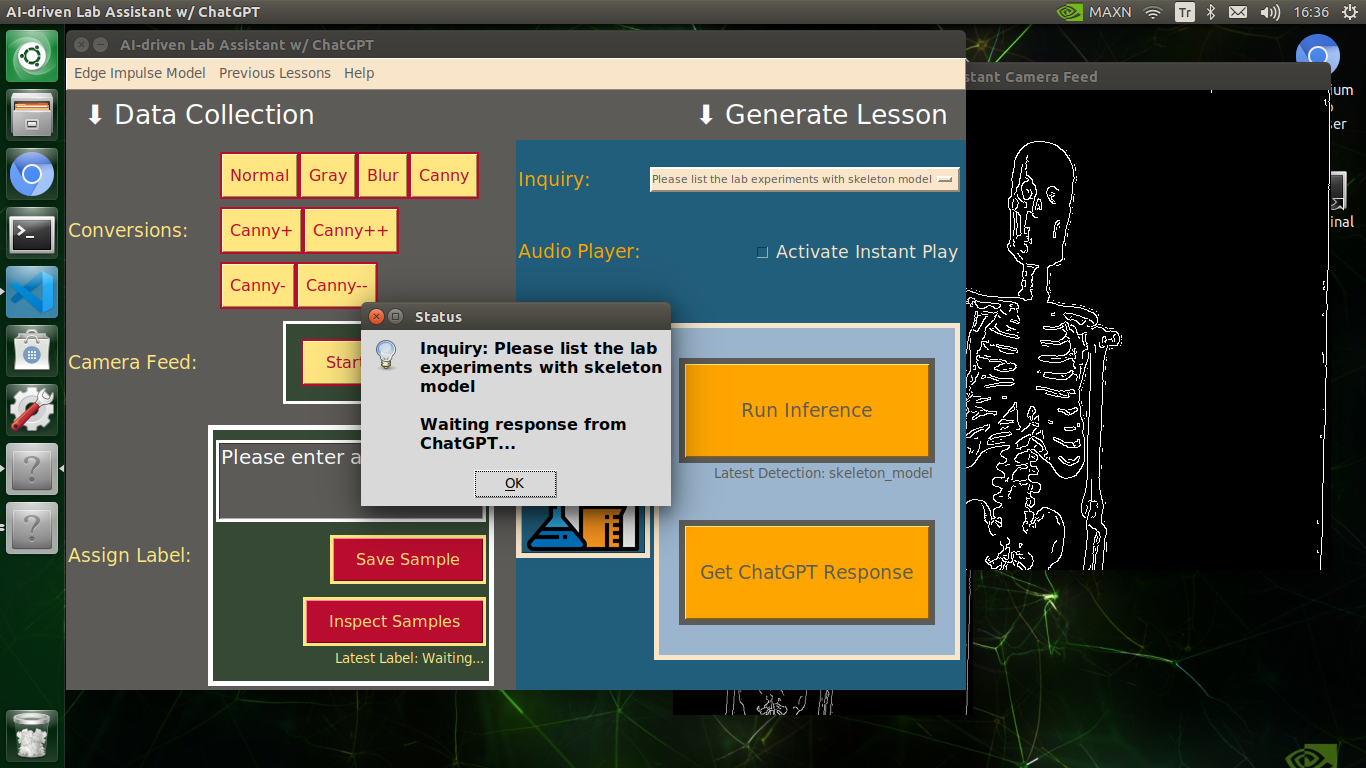Click the Camera Feed label
1366x768 pixels.
point(133,362)
